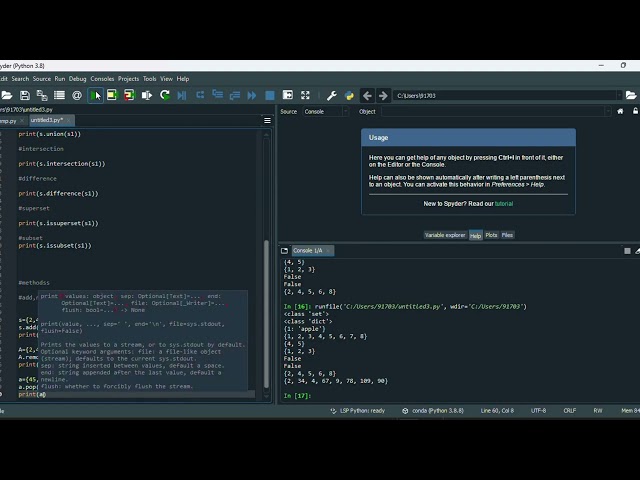Open the Projects menu
Image resolution: width=640 pixels, height=480 pixels.
point(128,79)
